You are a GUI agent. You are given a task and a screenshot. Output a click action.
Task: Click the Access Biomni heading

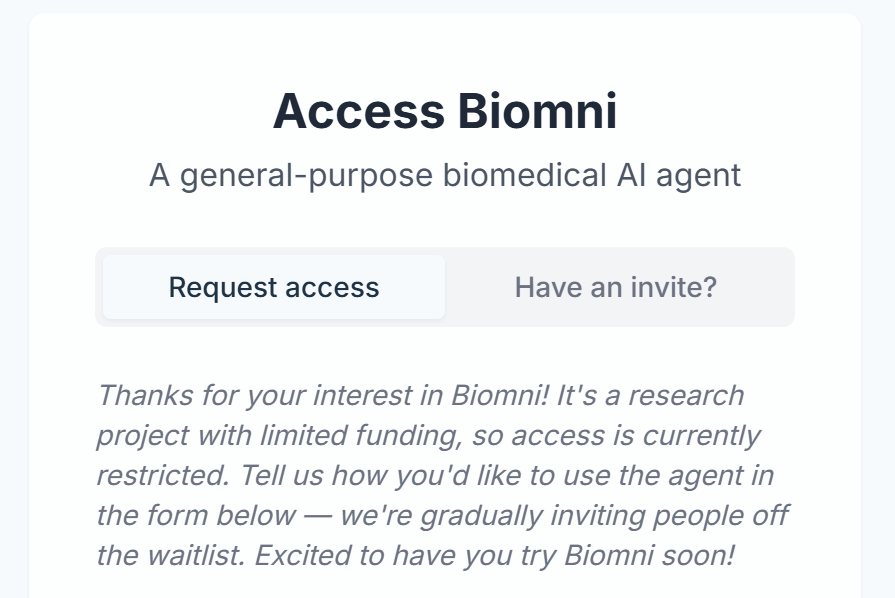(x=445, y=111)
